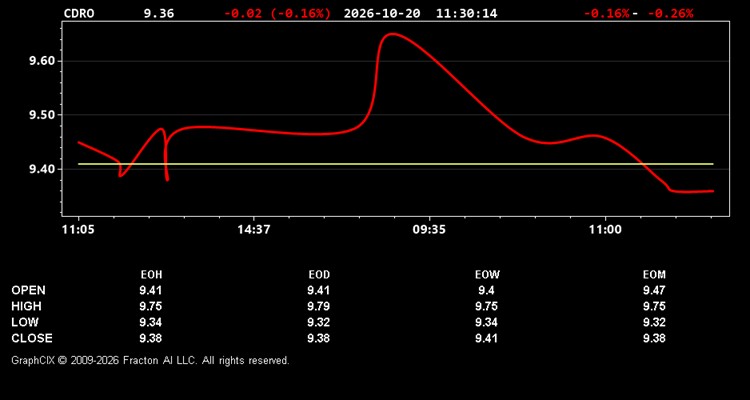
Task: Click the red price line peak
Action: (392, 34)
